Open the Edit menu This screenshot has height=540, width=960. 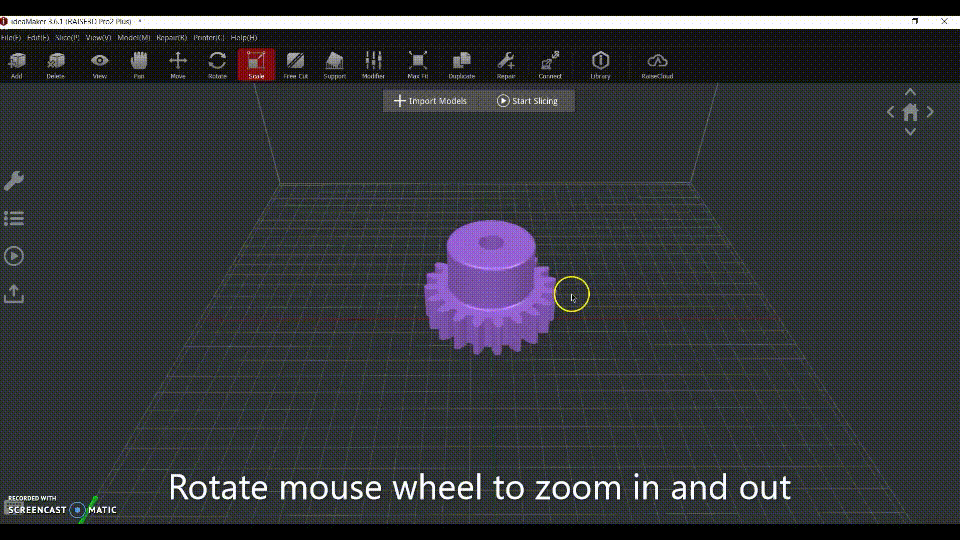(x=38, y=37)
